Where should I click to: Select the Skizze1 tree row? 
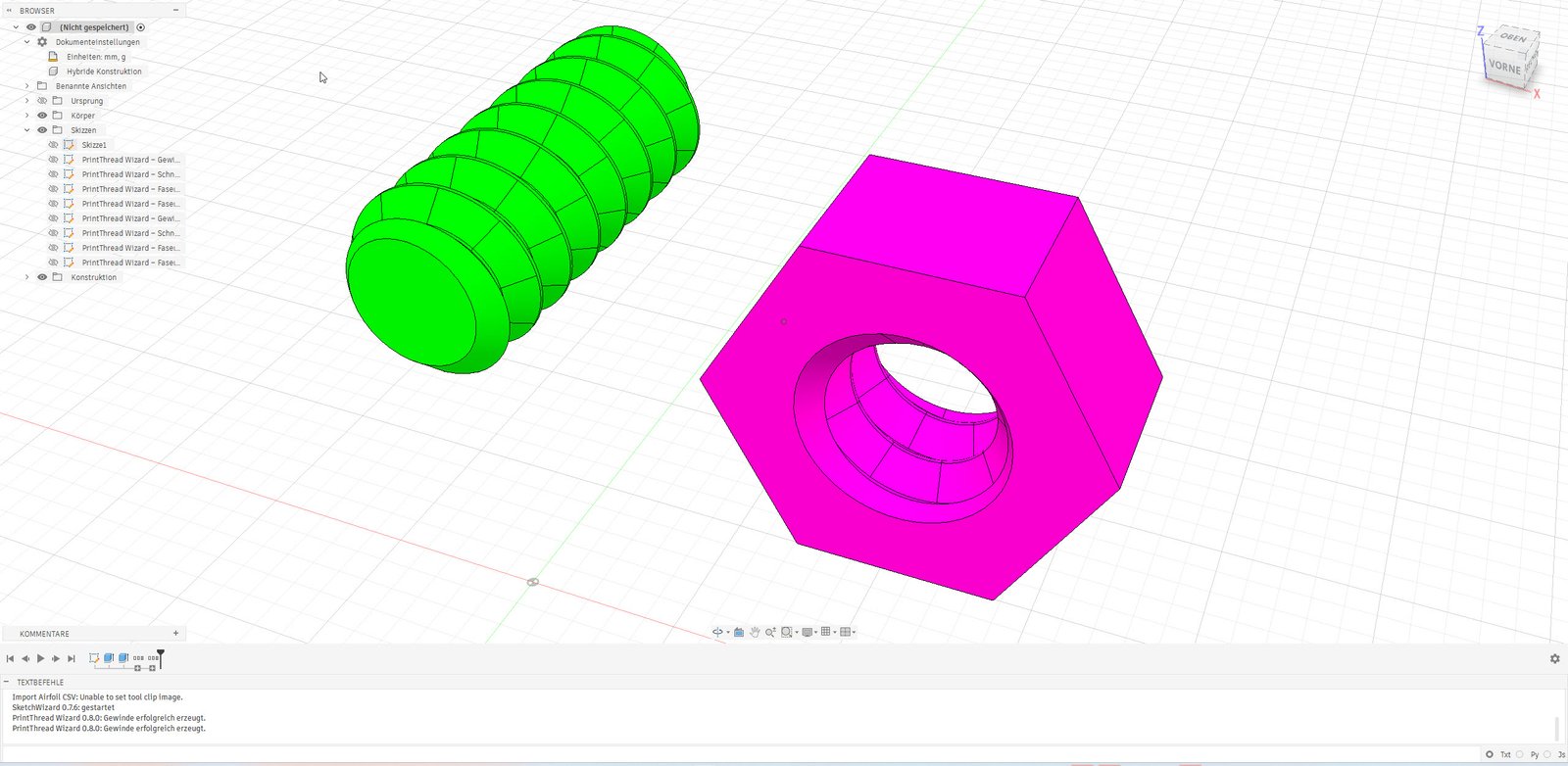[95, 145]
